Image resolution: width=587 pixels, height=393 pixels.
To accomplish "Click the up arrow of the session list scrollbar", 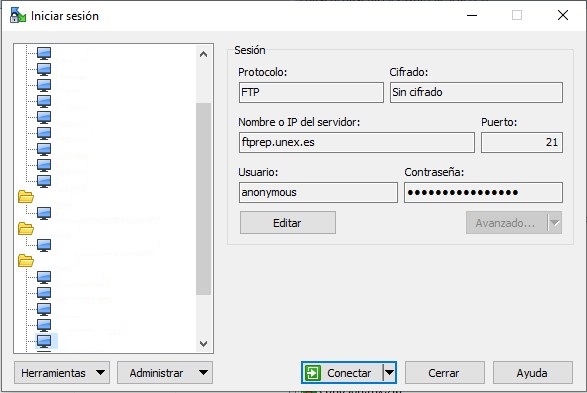I will tap(203, 55).
